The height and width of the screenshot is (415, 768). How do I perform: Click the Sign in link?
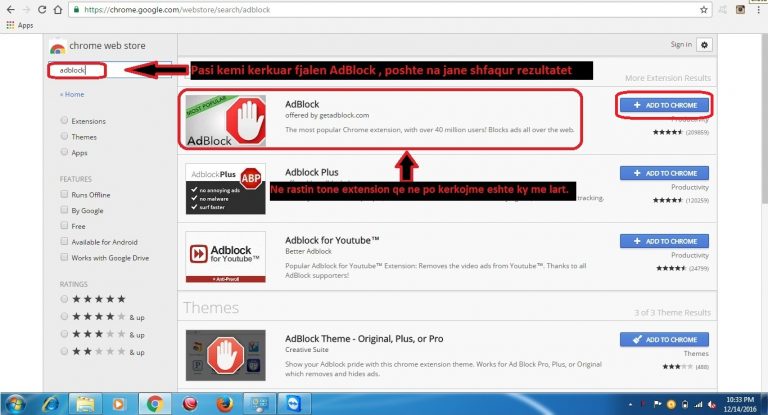tap(681, 44)
